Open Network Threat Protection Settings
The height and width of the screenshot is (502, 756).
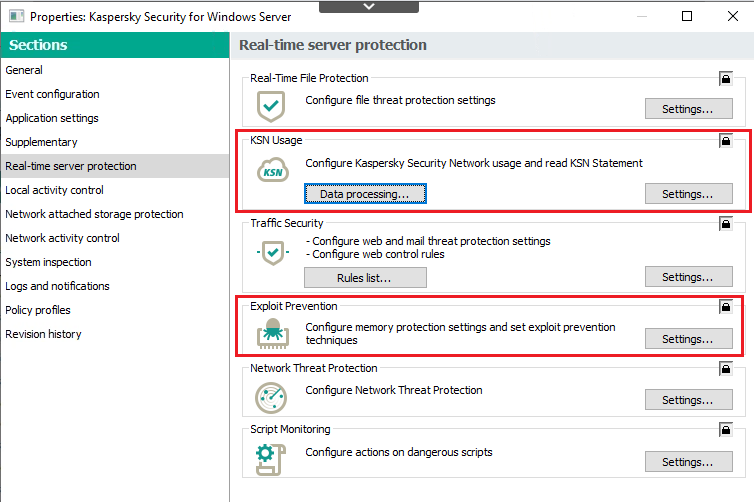click(688, 400)
